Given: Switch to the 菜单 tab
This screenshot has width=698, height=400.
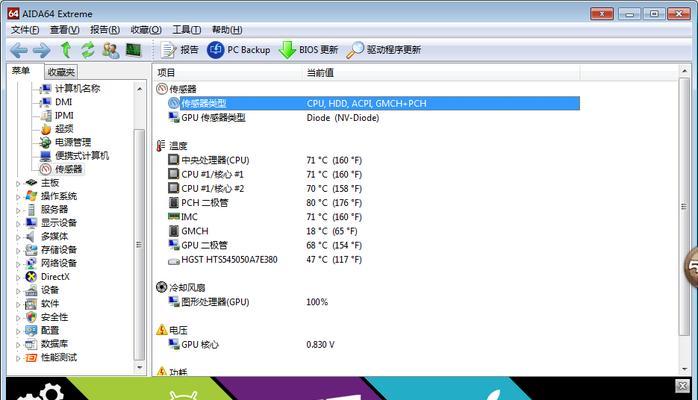Looking at the screenshot, I should pyautogui.click(x=20, y=71).
